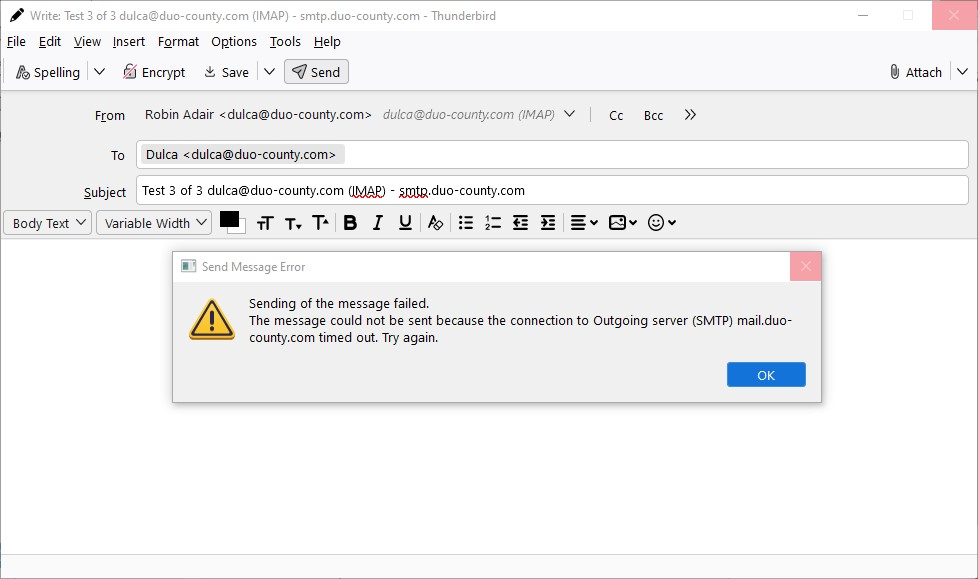Open the insert image dropdown
The height and width of the screenshot is (579, 978).
click(622, 223)
